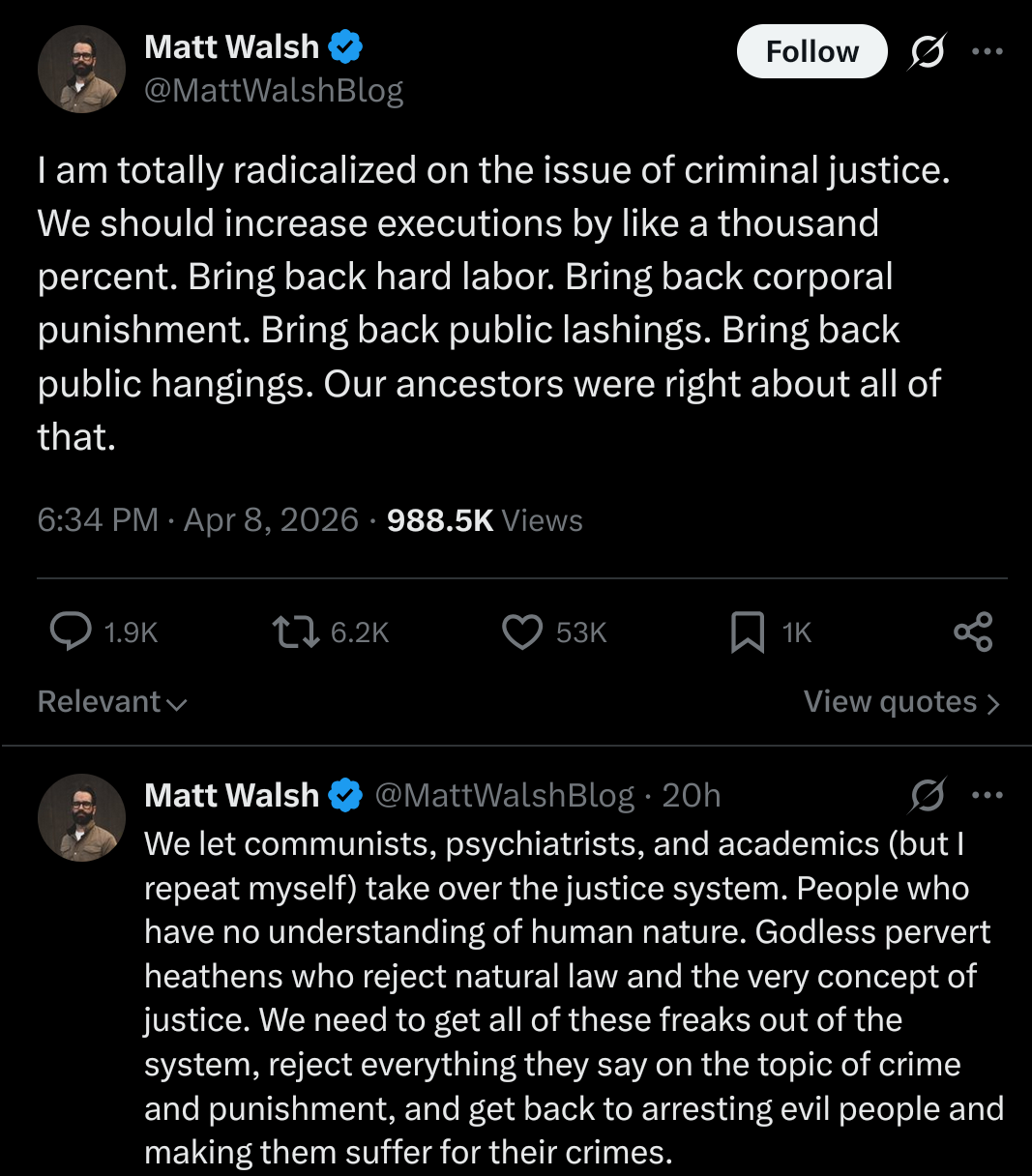Click reply tweet profile avatar

click(81, 817)
